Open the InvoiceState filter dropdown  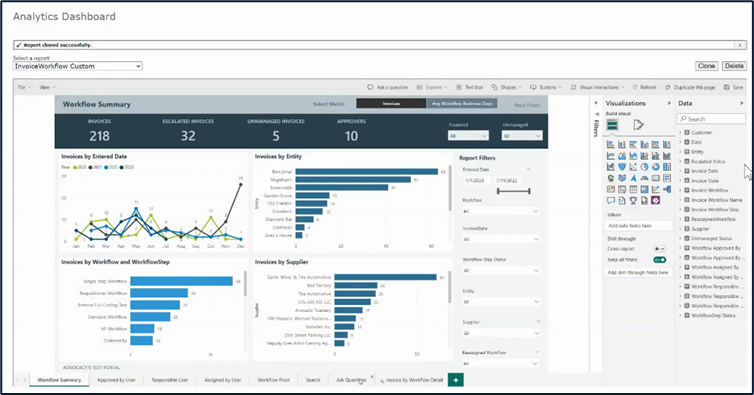point(500,239)
